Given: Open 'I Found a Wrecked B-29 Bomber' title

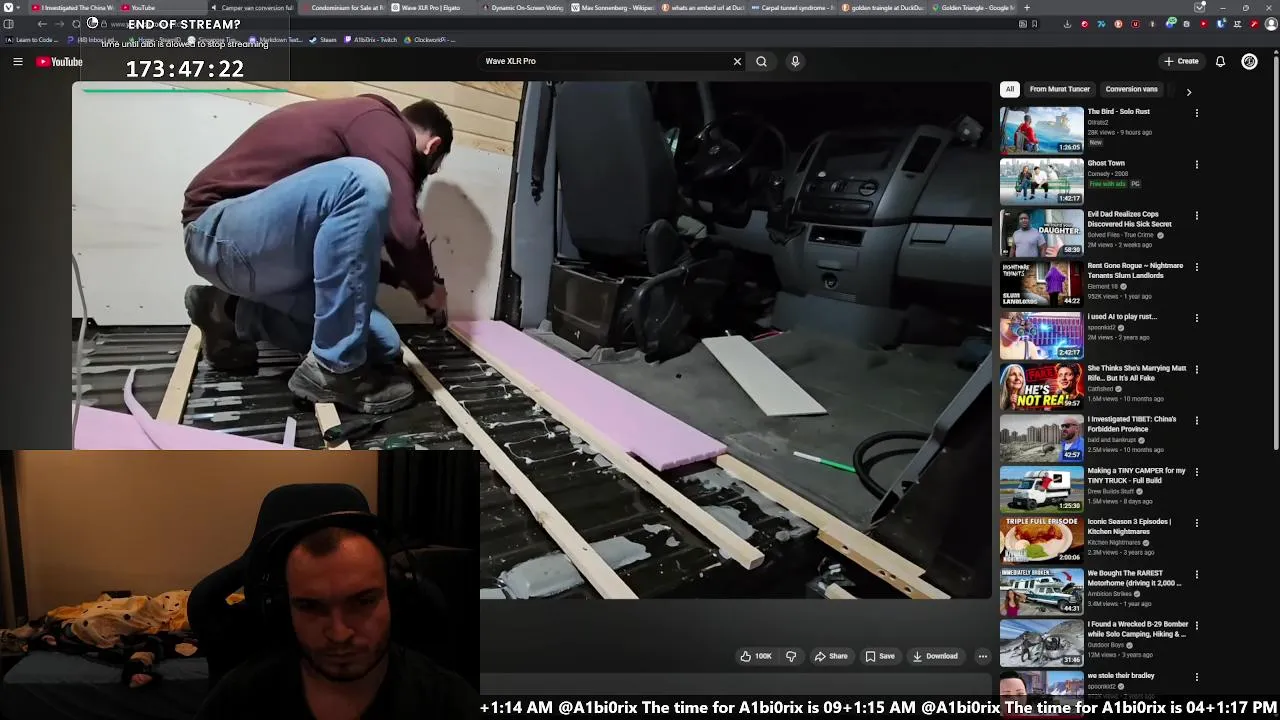Looking at the screenshot, I should tap(1137, 629).
